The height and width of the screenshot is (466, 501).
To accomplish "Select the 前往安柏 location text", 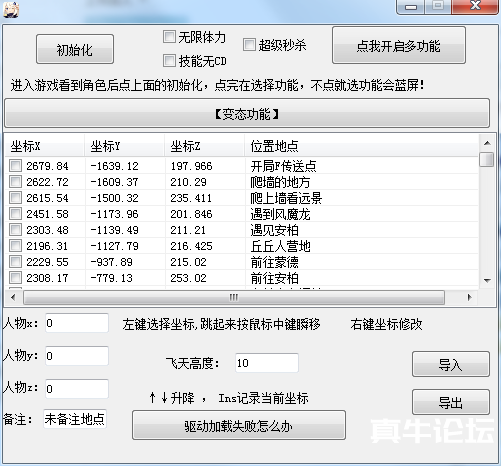I will tap(275, 277).
